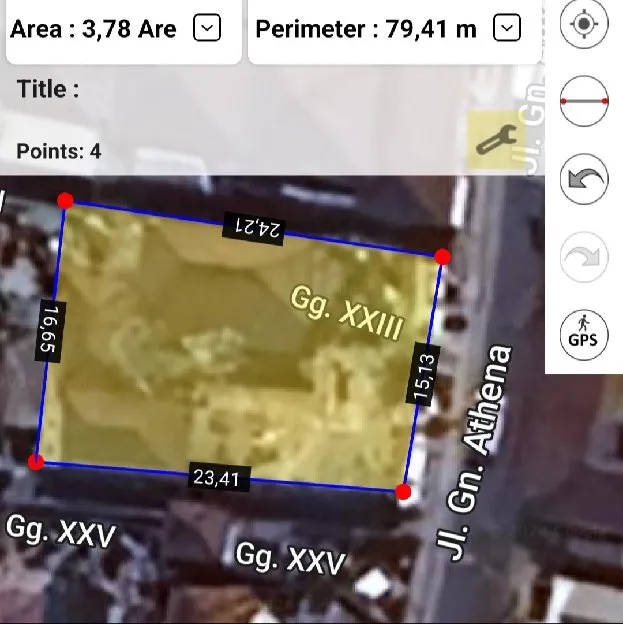This screenshot has width=623, height=624.
Task: Click the greyed redo arrow
Action: tap(584, 257)
